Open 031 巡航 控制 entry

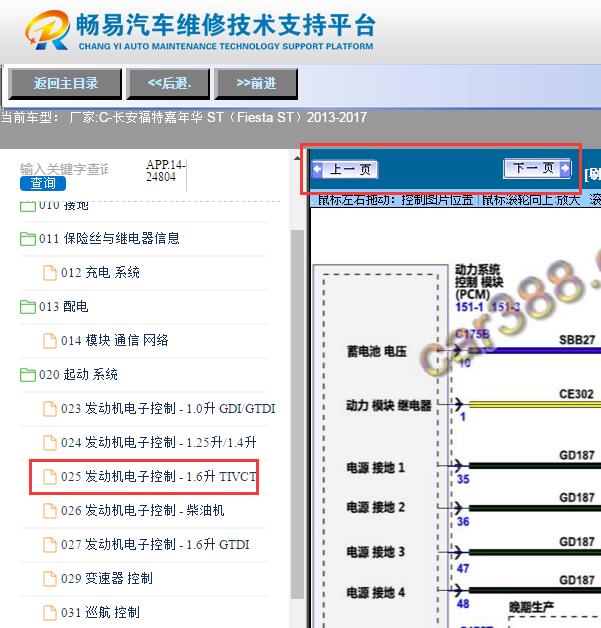(x=100, y=613)
